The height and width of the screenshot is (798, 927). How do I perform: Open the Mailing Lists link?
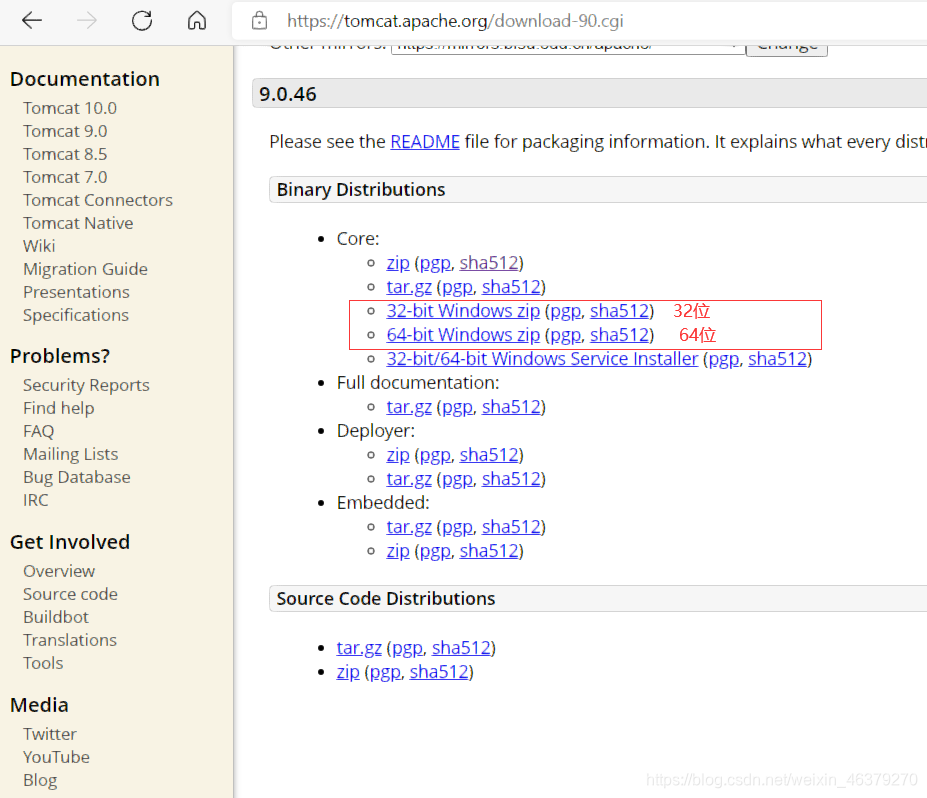70,455
